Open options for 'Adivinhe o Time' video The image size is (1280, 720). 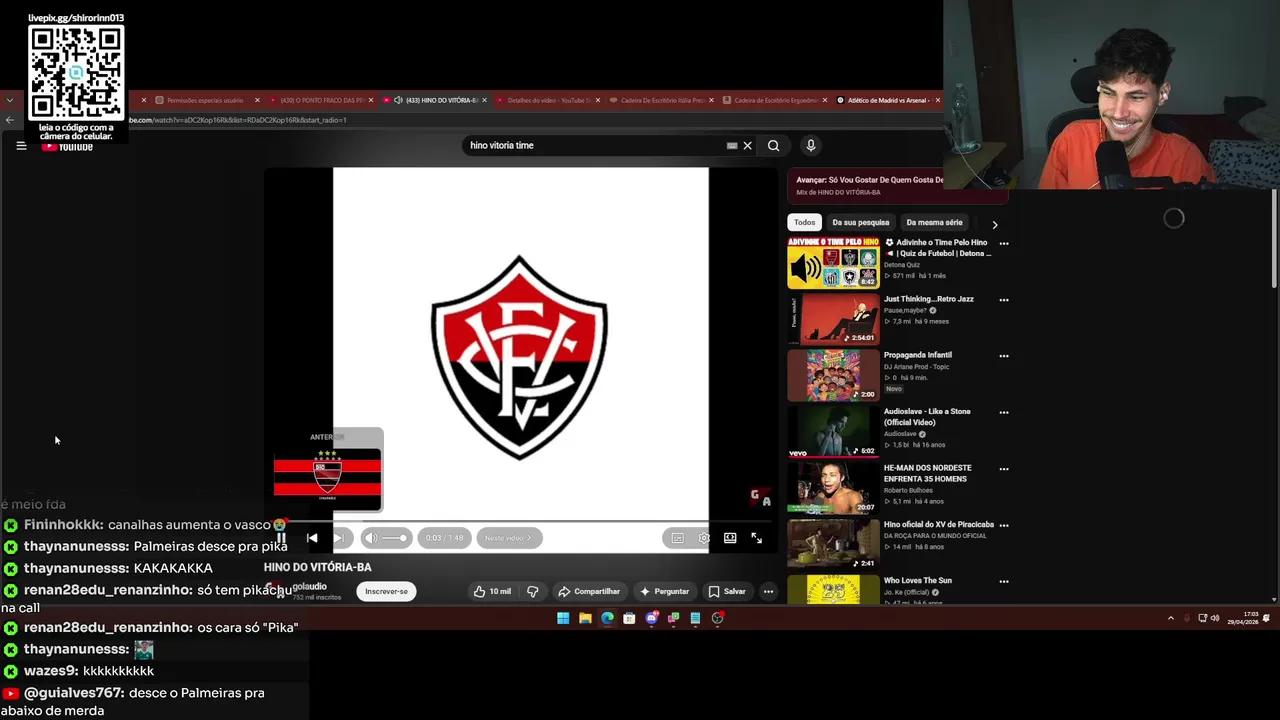tap(1004, 243)
